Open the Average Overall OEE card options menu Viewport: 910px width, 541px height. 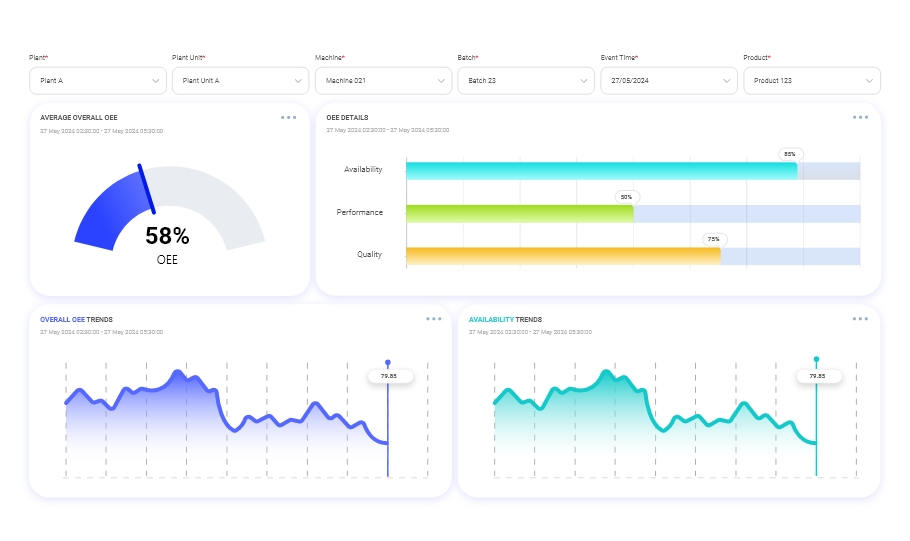tap(288, 117)
